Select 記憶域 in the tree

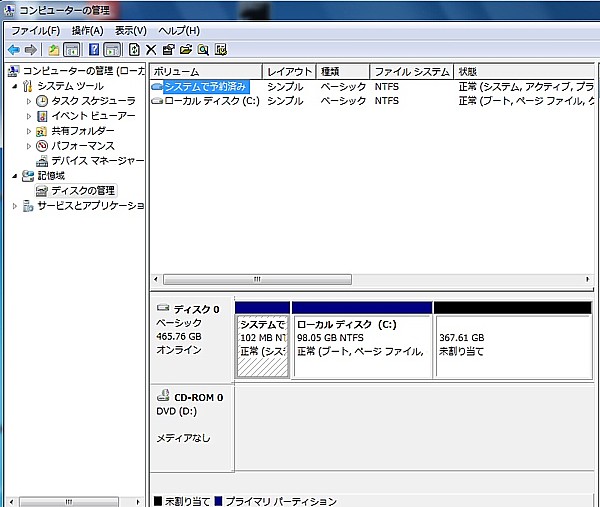pyautogui.click(x=51, y=176)
